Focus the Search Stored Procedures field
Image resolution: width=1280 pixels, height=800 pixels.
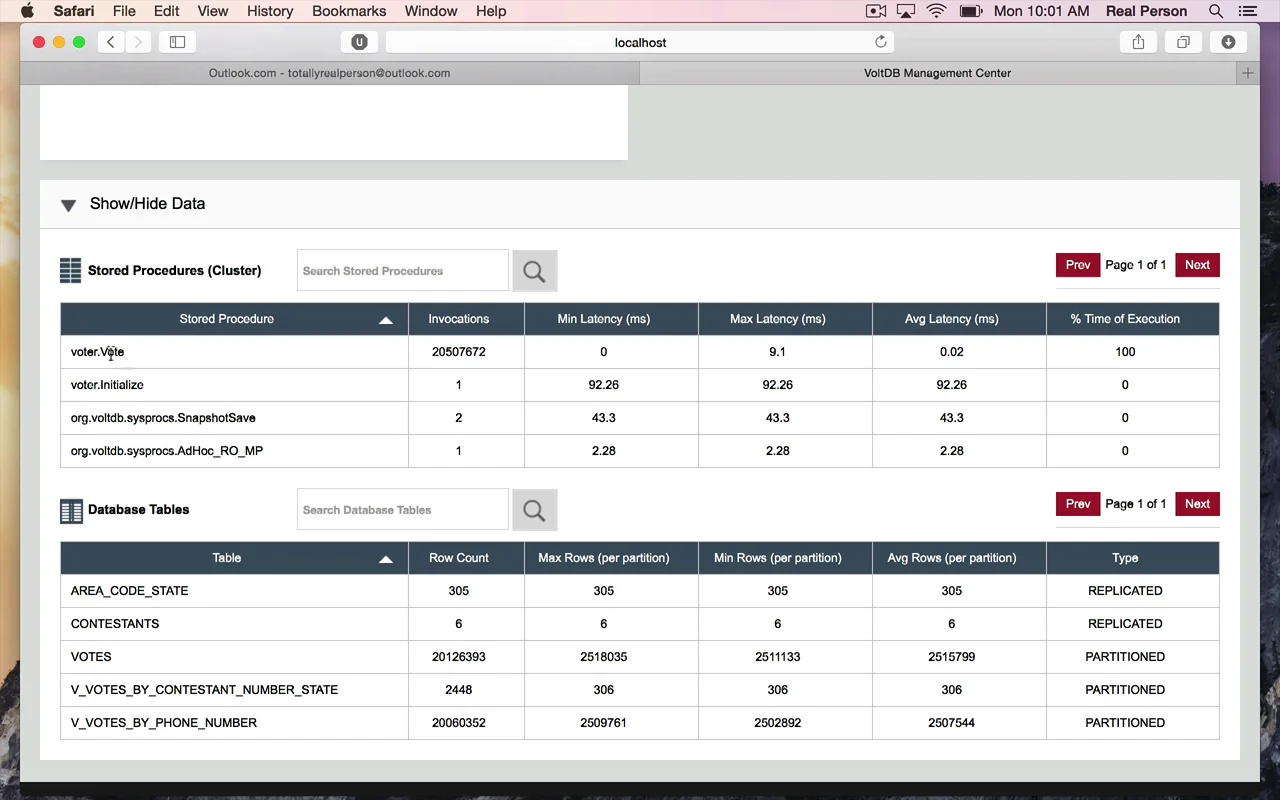403,271
